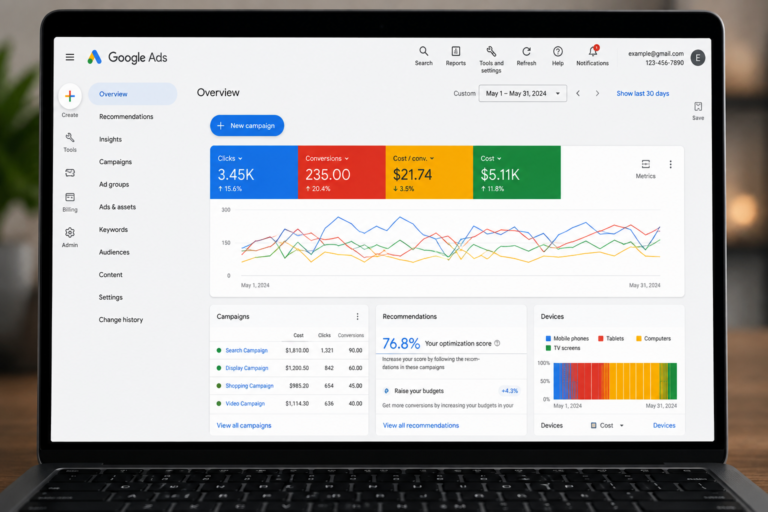This screenshot has height=512, width=768.
Task: Click Show last 30 days link
Action: (x=643, y=93)
